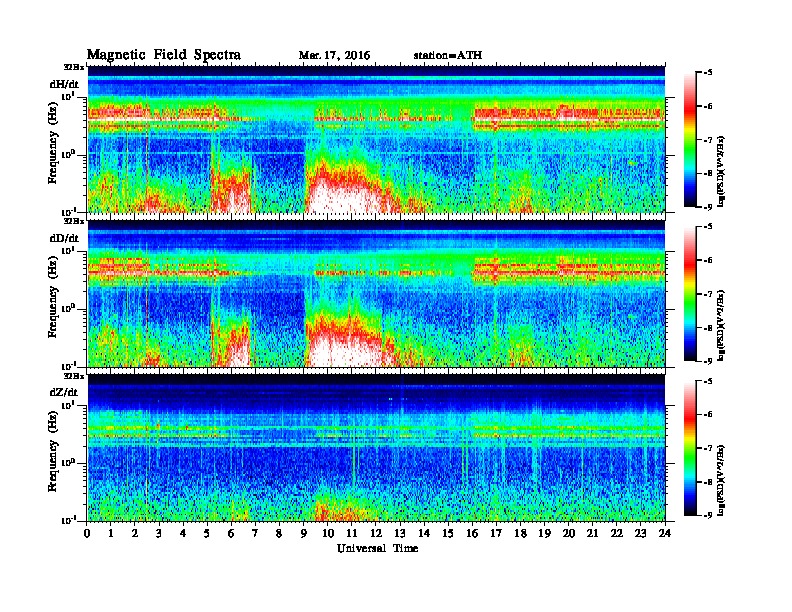This screenshot has height=612, width=792.
Task: Click the dH/dt panel label
Action: [64, 84]
